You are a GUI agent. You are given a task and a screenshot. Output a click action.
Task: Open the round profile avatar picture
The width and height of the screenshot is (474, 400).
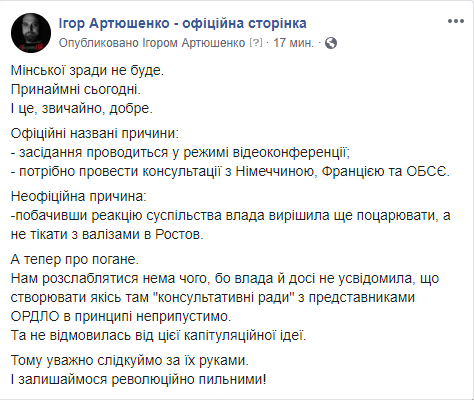pos(31,33)
